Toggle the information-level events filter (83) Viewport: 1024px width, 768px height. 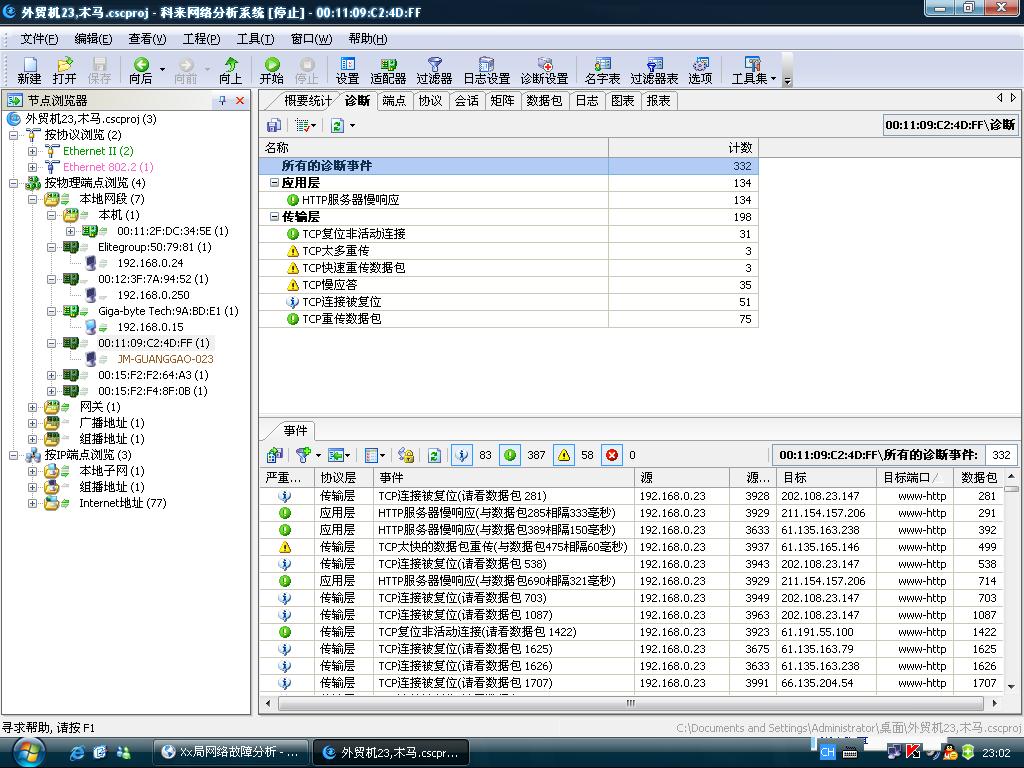pos(462,455)
